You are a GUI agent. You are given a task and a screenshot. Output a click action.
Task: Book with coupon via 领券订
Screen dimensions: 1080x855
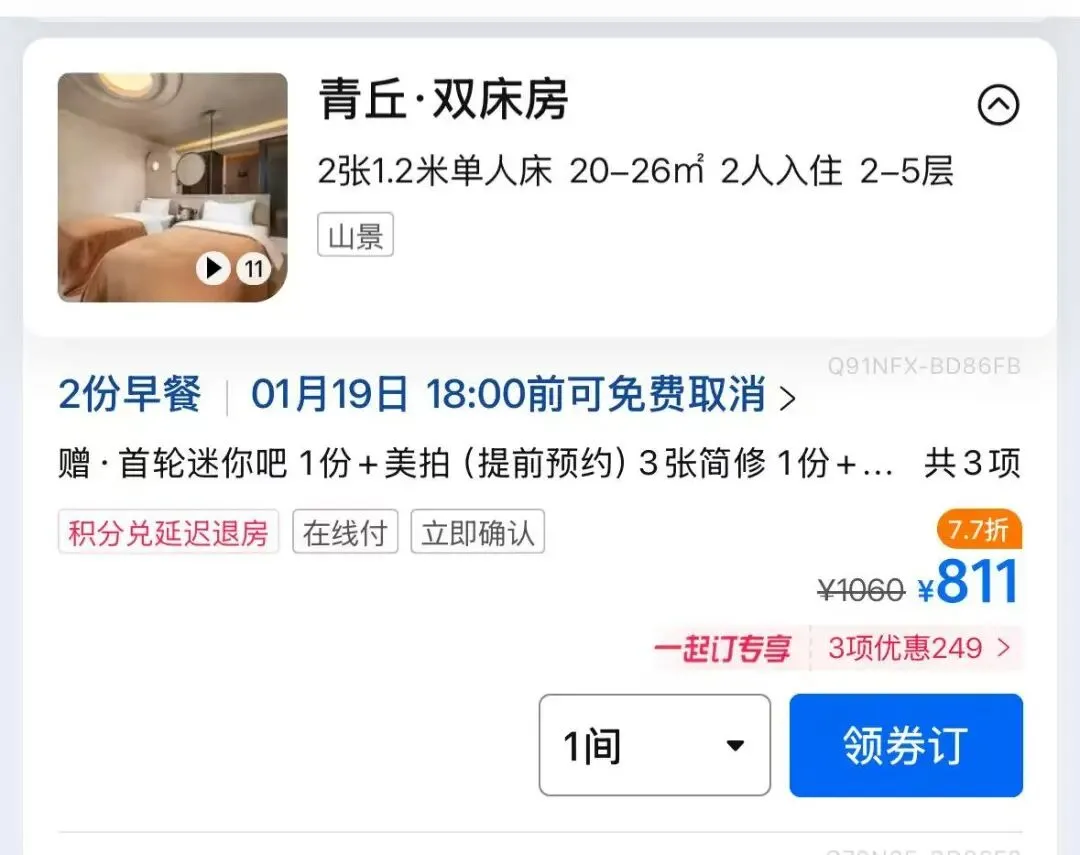[x=906, y=745]
